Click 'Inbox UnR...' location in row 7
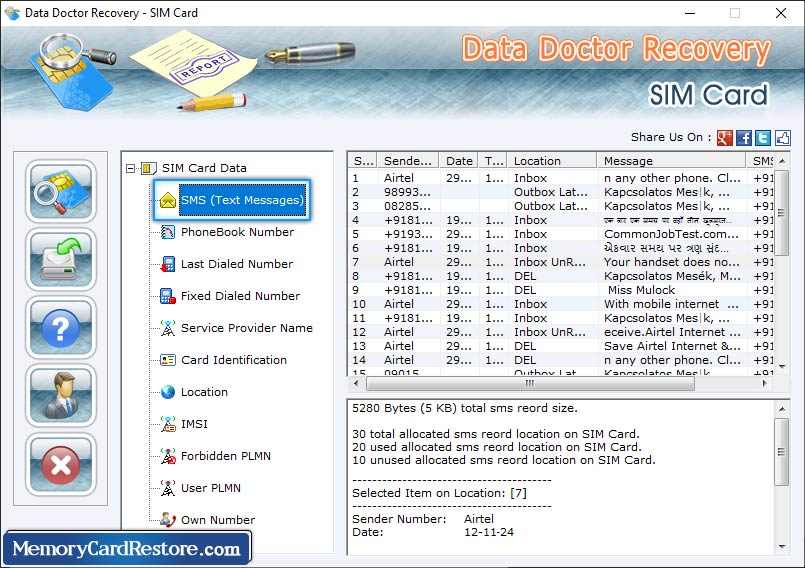Screen dimensions: 805x568 [x=550, y=262]
